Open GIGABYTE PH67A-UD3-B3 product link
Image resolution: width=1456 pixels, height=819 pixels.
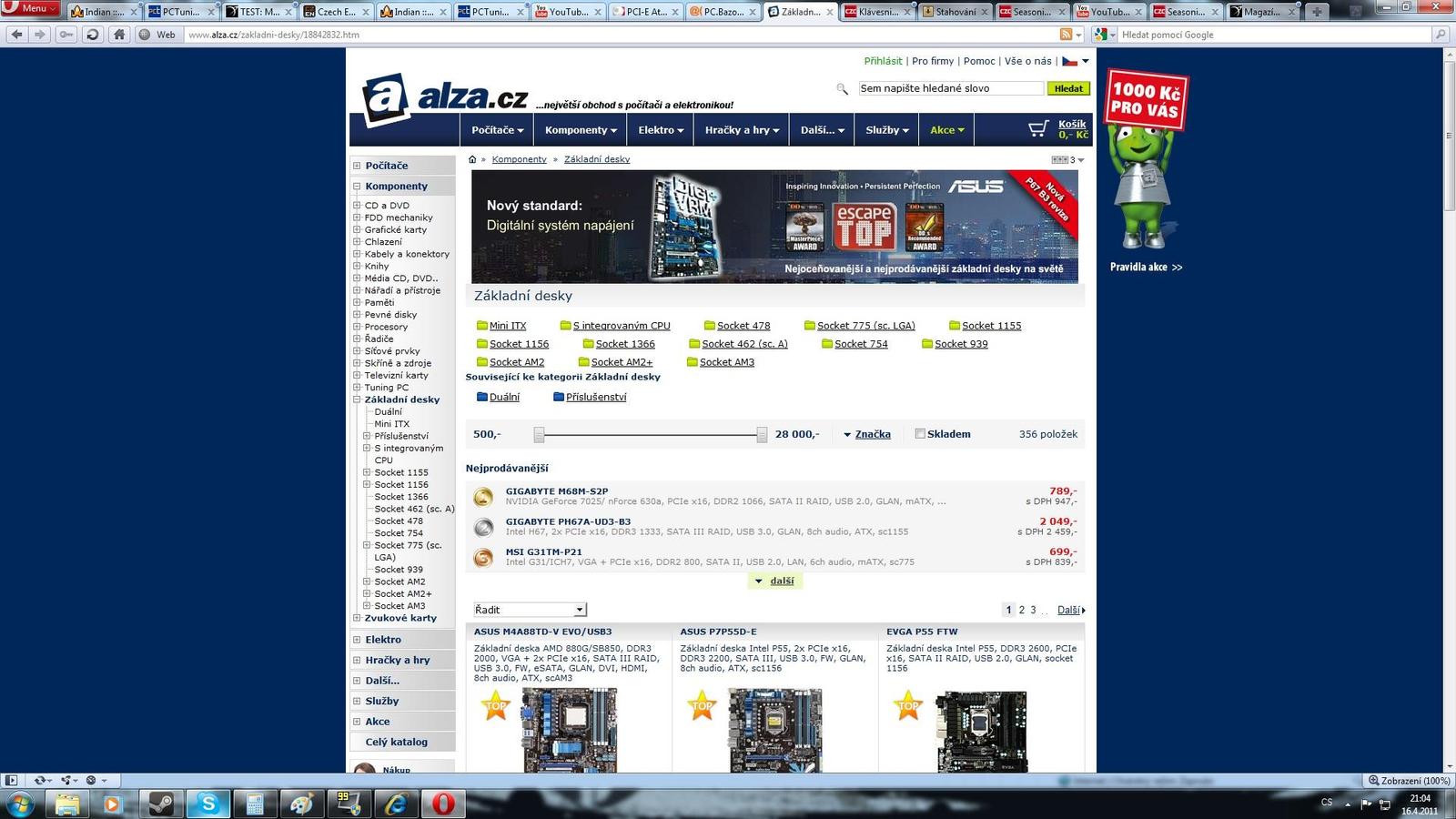[x=568, y=521]
